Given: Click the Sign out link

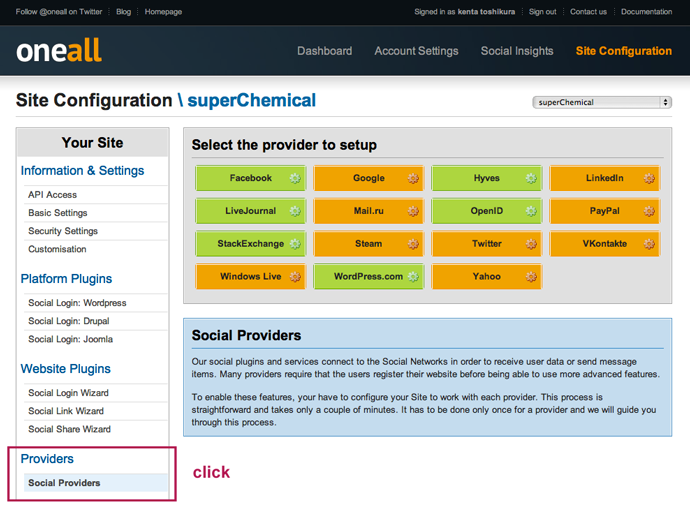Looking at the screenshot, I should coord(542,12).
